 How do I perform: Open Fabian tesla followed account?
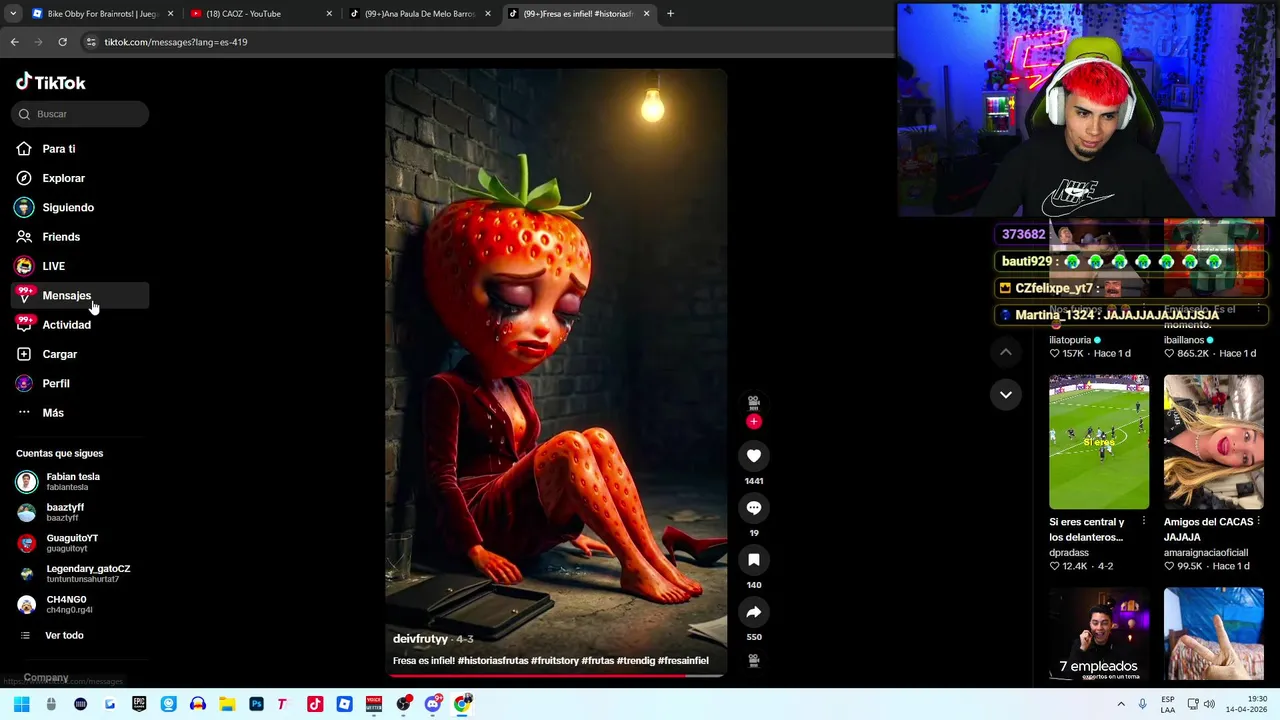pyautogui.click(x=80, y=481)
